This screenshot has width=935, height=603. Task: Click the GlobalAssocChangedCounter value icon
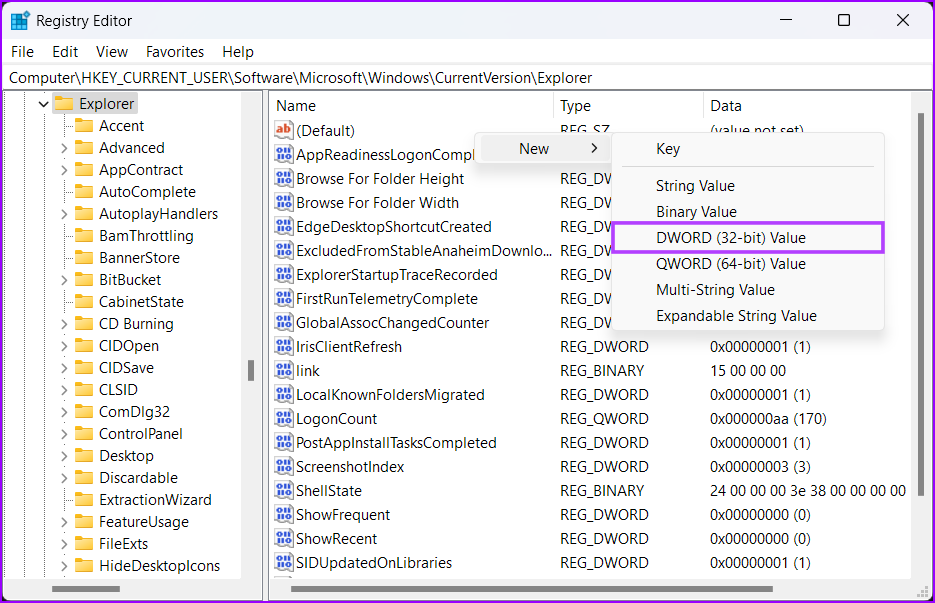283,323
